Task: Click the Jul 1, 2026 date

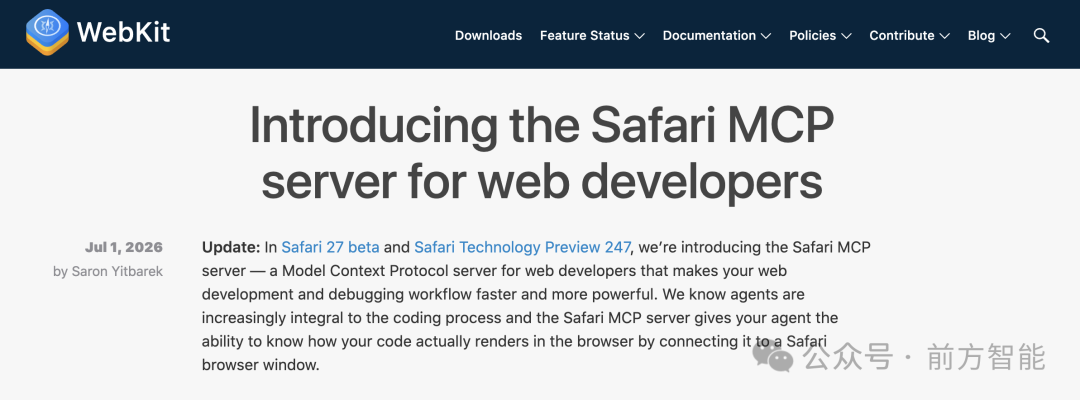Action: coord(124,247)
